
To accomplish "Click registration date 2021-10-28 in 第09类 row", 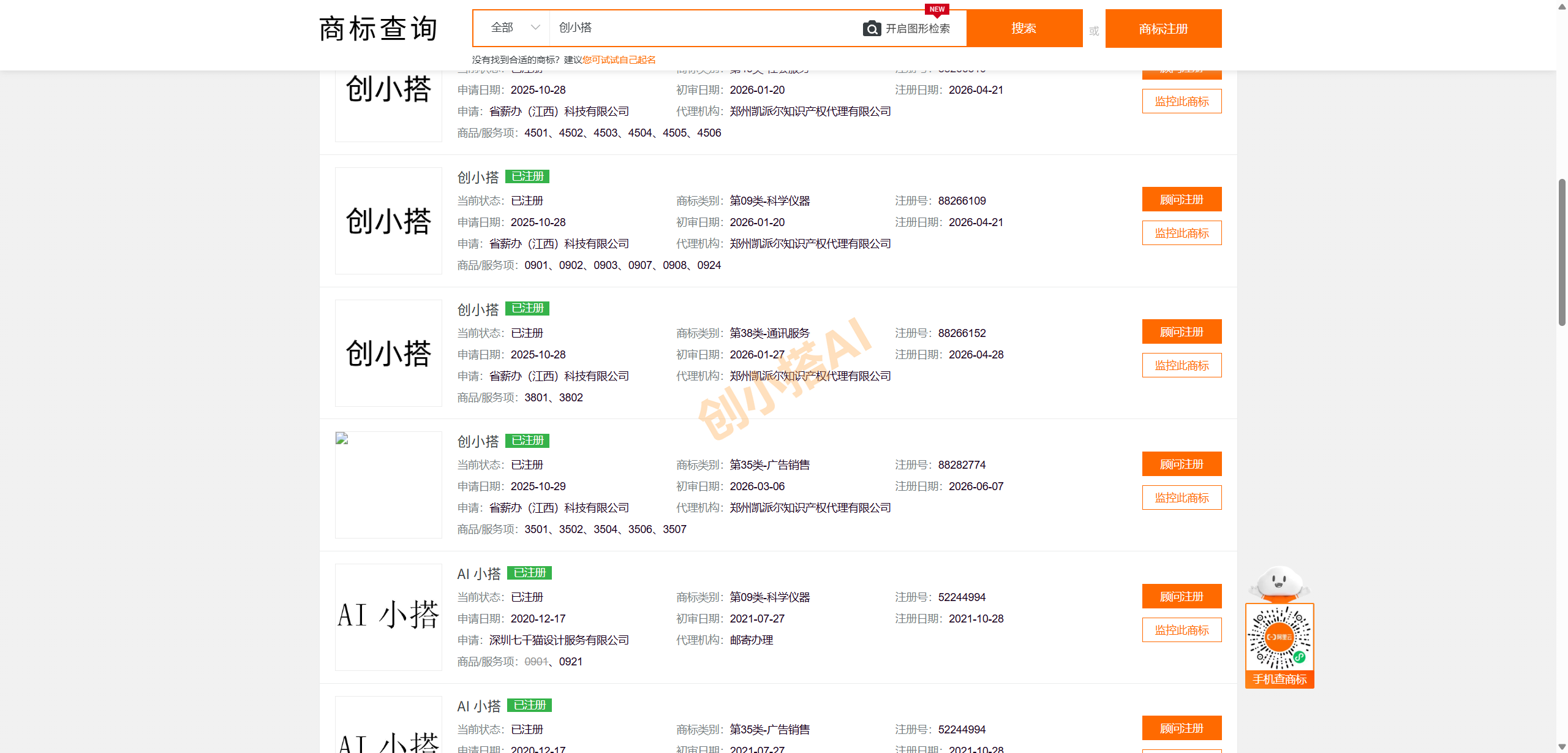I will (976, 619).
